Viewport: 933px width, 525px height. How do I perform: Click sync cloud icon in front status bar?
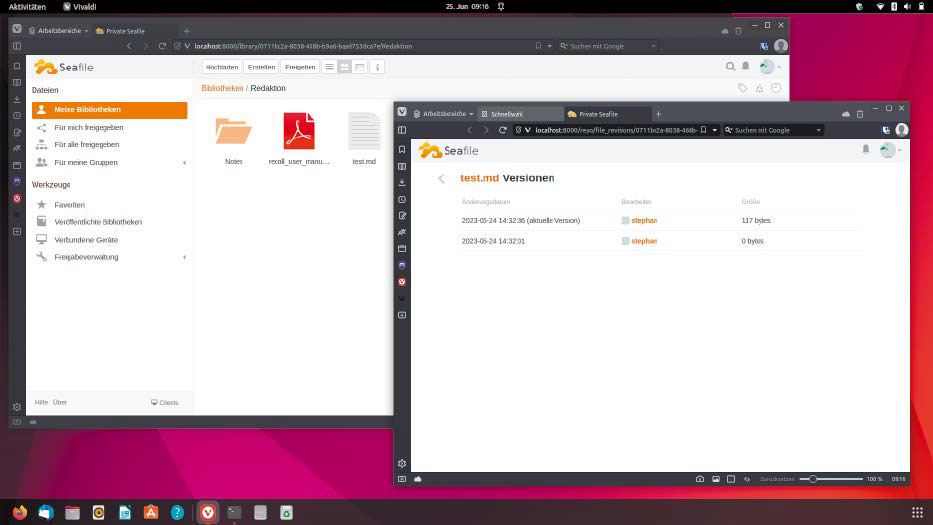point(418,479)
